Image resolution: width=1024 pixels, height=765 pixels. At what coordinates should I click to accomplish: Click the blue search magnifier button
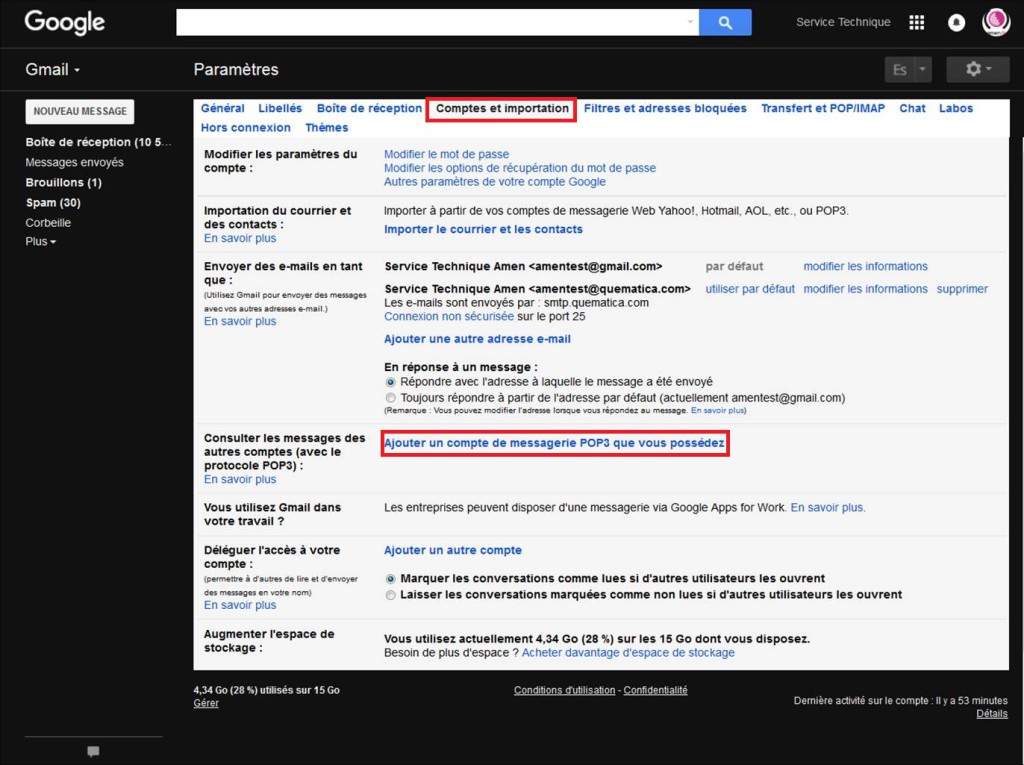coord(725,22)
